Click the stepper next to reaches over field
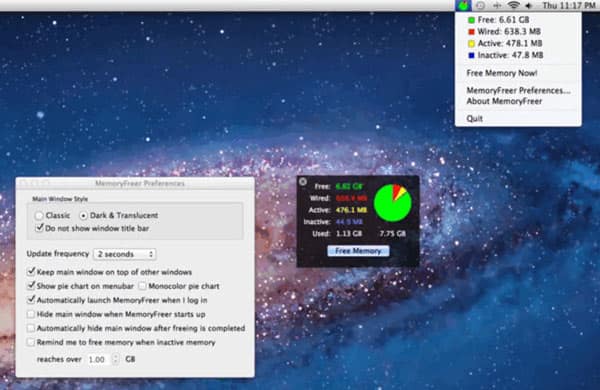 pos(115,359)
